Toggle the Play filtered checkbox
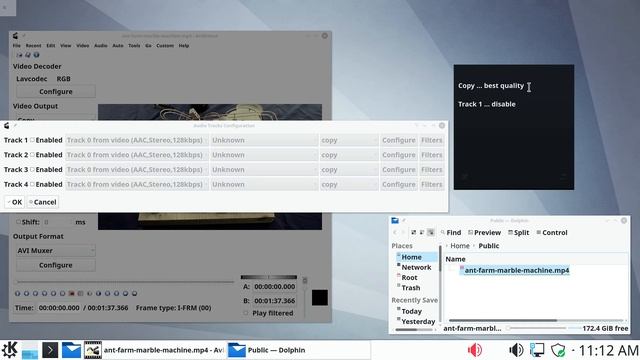This screenshot has height=360, width=640. coord(246,313)
